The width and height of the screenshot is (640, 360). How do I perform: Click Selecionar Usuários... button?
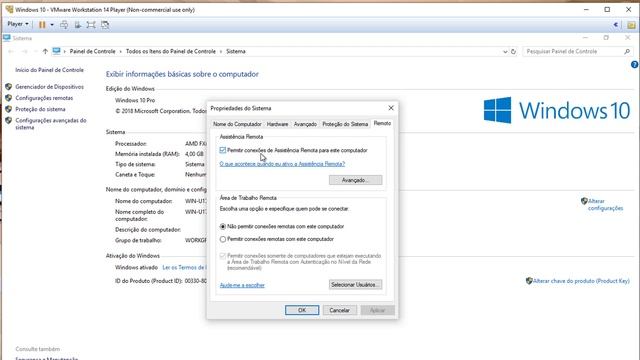356,284
